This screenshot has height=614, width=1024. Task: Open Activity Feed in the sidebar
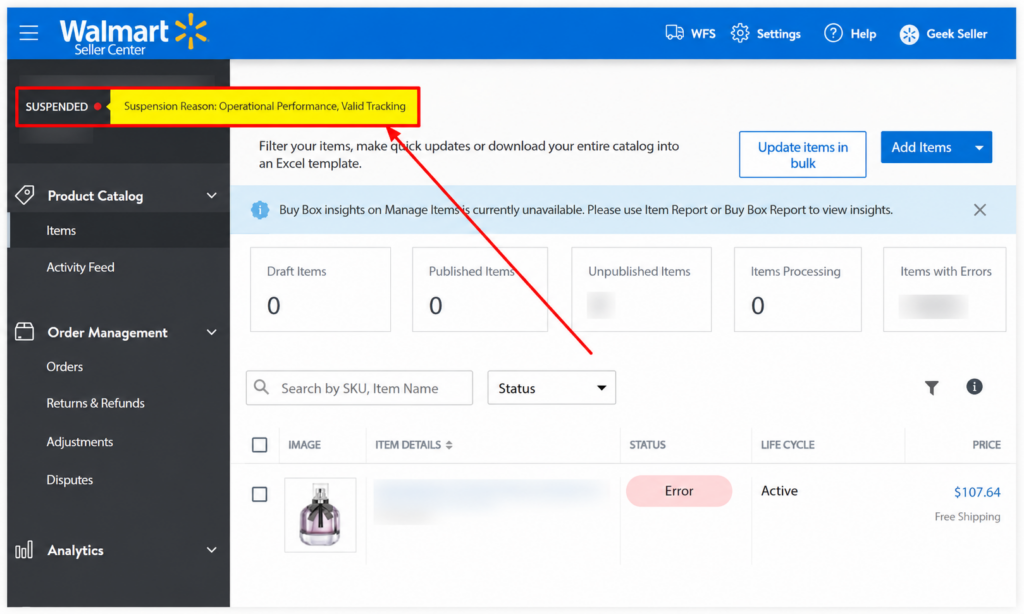80,267
